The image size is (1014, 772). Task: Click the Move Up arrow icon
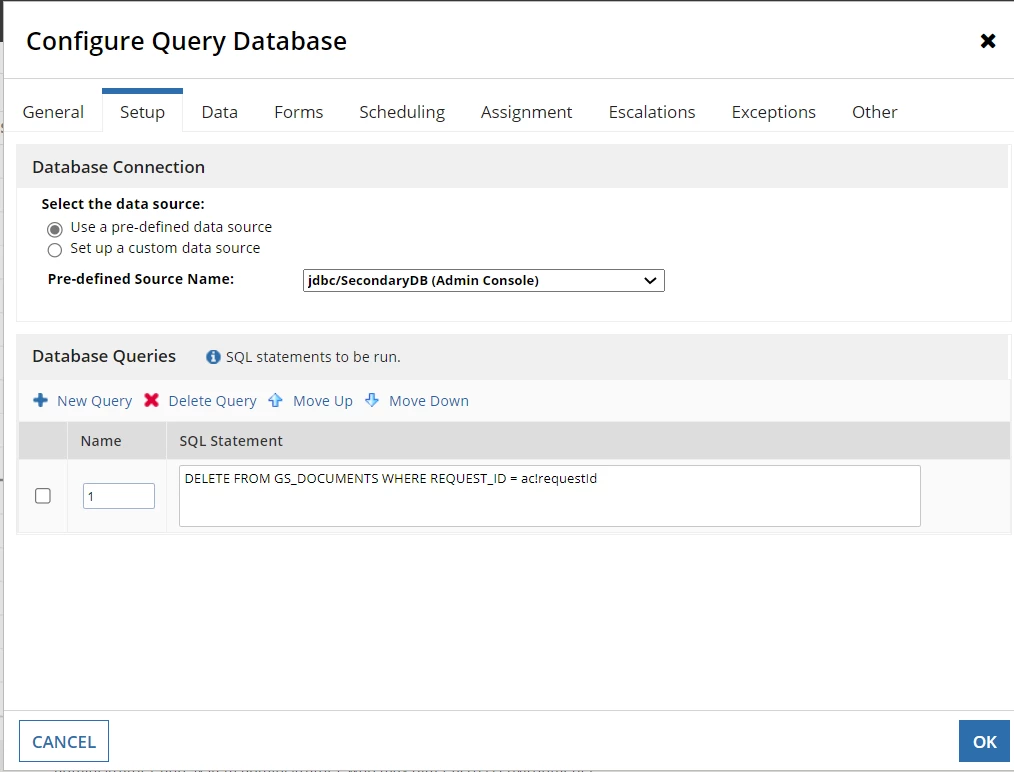click(275, 400)
